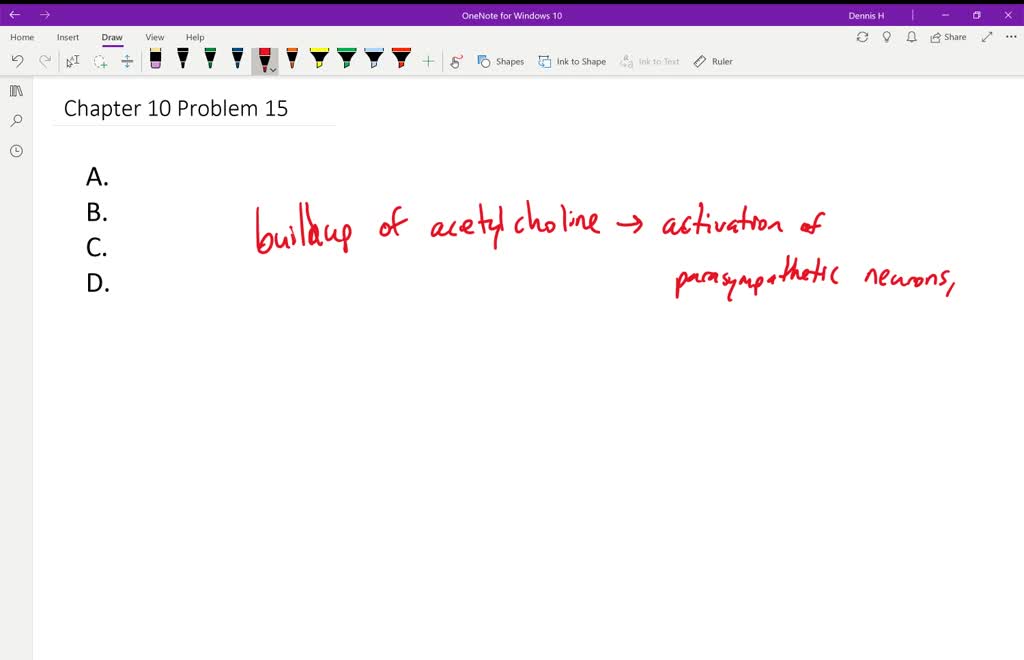Expand the red pen options dropdown arrow

tap(273, 70)
